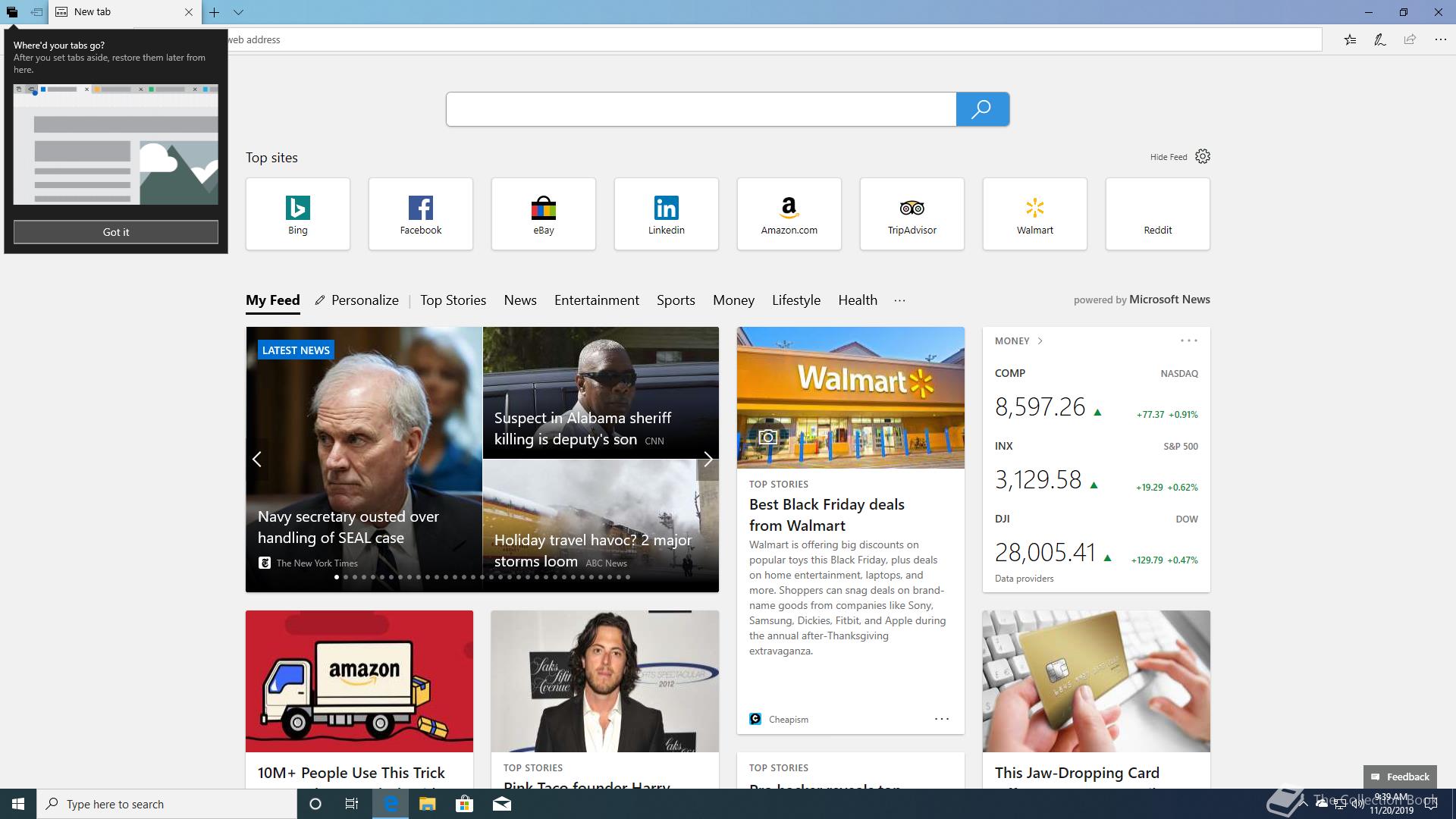This screenshot has width=1456, height=819.
Task: Click the web address bar
Action: point(773,39)
